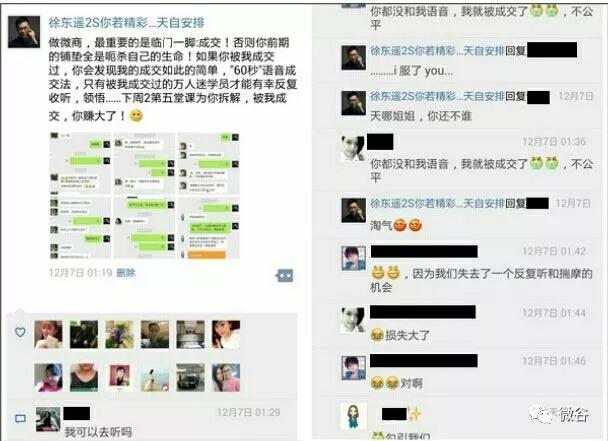Open the top-middle chat screenshot thumbnail
608x441 pixels.
coord(144,163)
